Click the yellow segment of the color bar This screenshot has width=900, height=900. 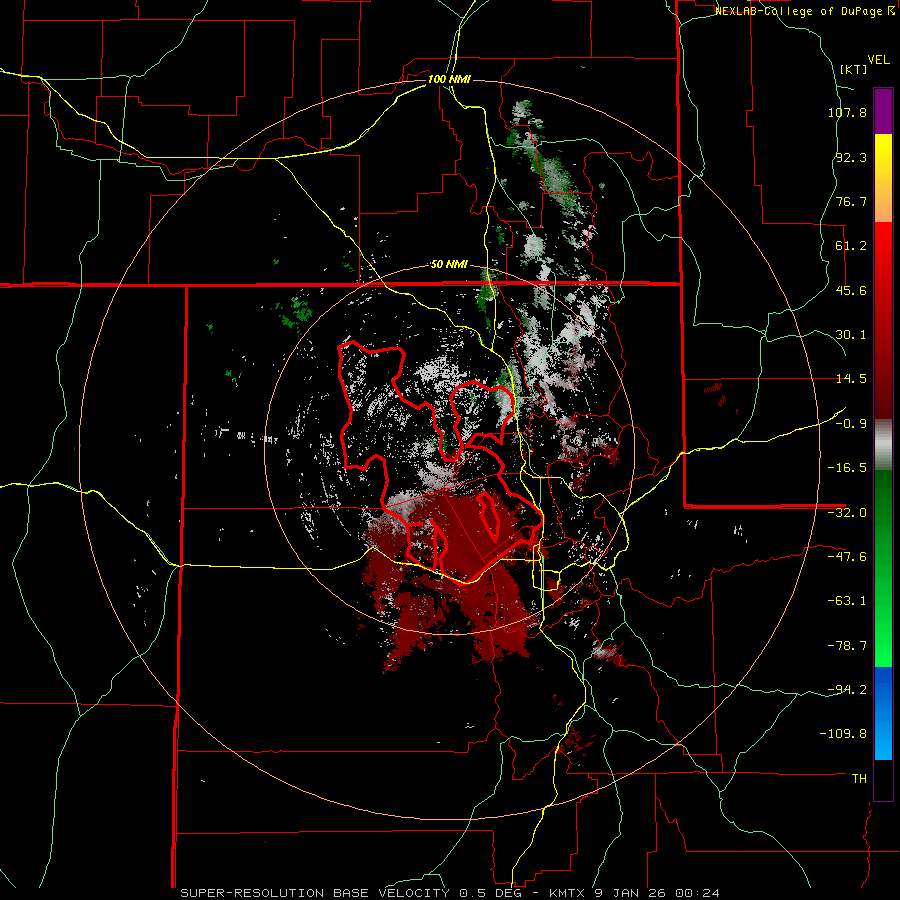pyautogui.click(x=883, y=155)
